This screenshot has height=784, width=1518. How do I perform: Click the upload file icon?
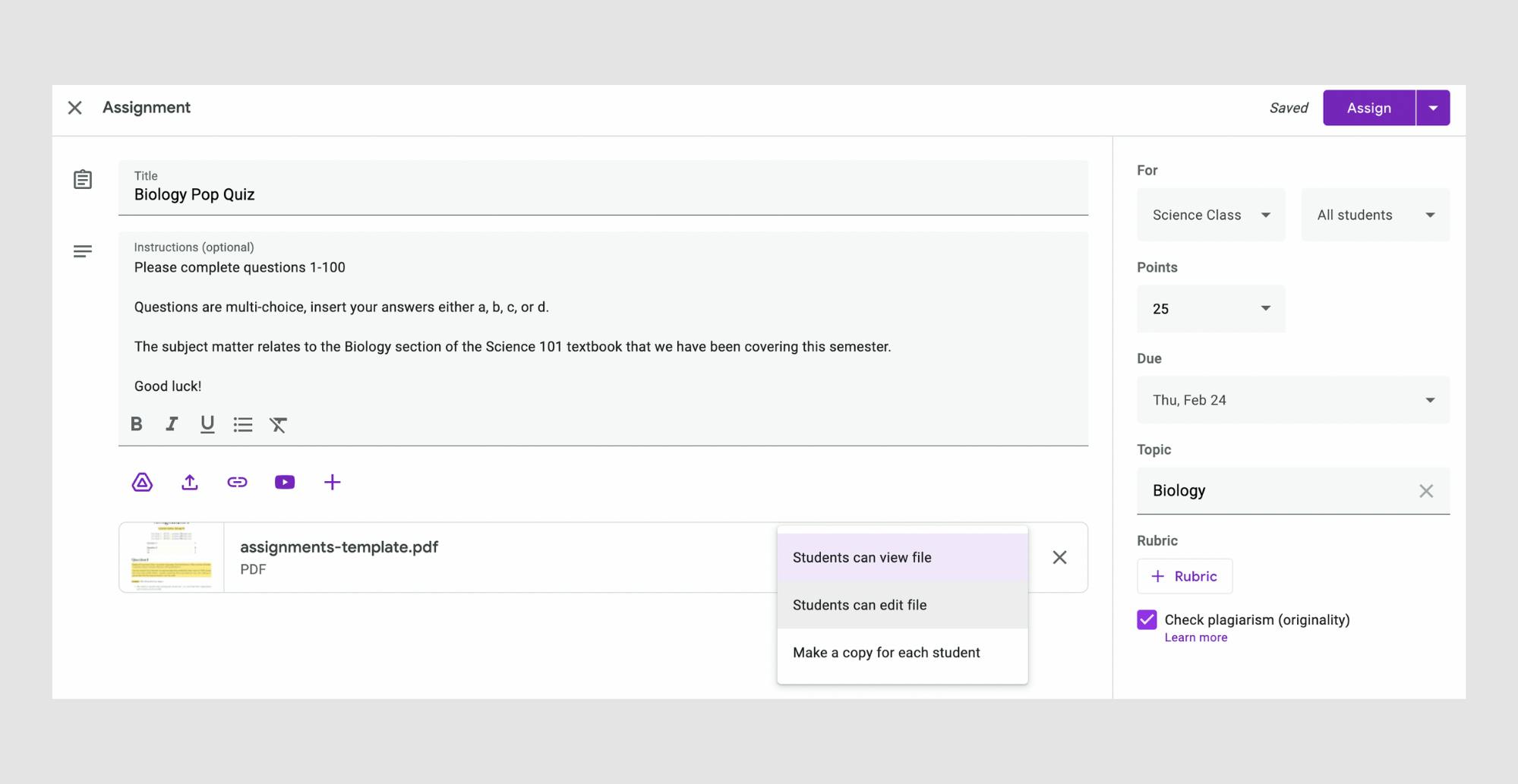point(190,483)
